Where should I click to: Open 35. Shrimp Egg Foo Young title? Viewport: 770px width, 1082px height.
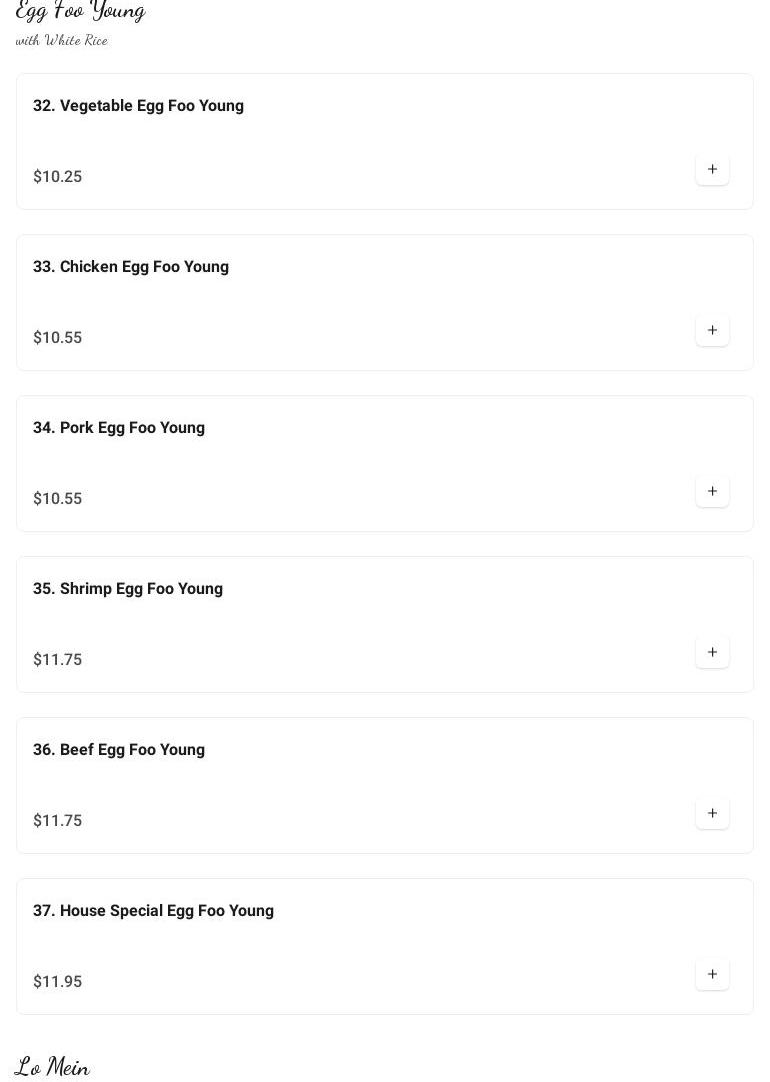tap(128, 589)
